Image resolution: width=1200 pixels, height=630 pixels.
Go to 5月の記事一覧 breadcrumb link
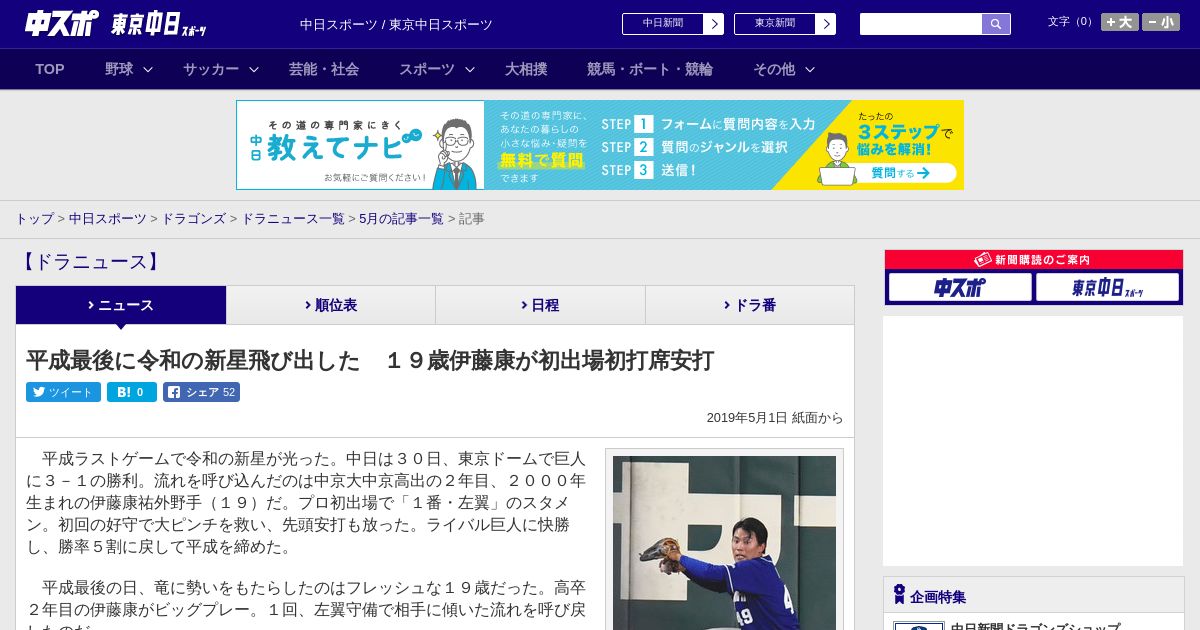(x=401, y=219)
